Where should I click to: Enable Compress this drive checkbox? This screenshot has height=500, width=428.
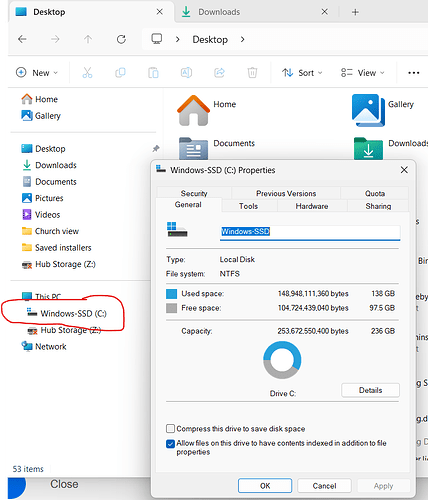[x=170, y=428]
